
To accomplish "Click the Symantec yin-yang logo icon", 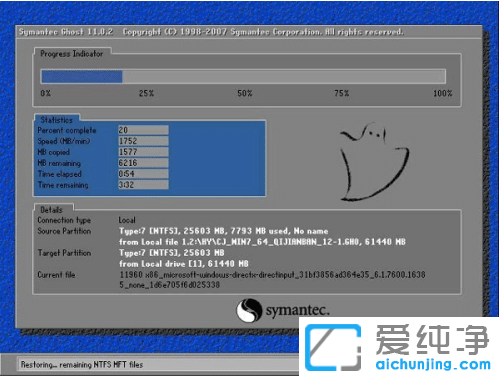I will pyautogui.click(x=249, y=310).
